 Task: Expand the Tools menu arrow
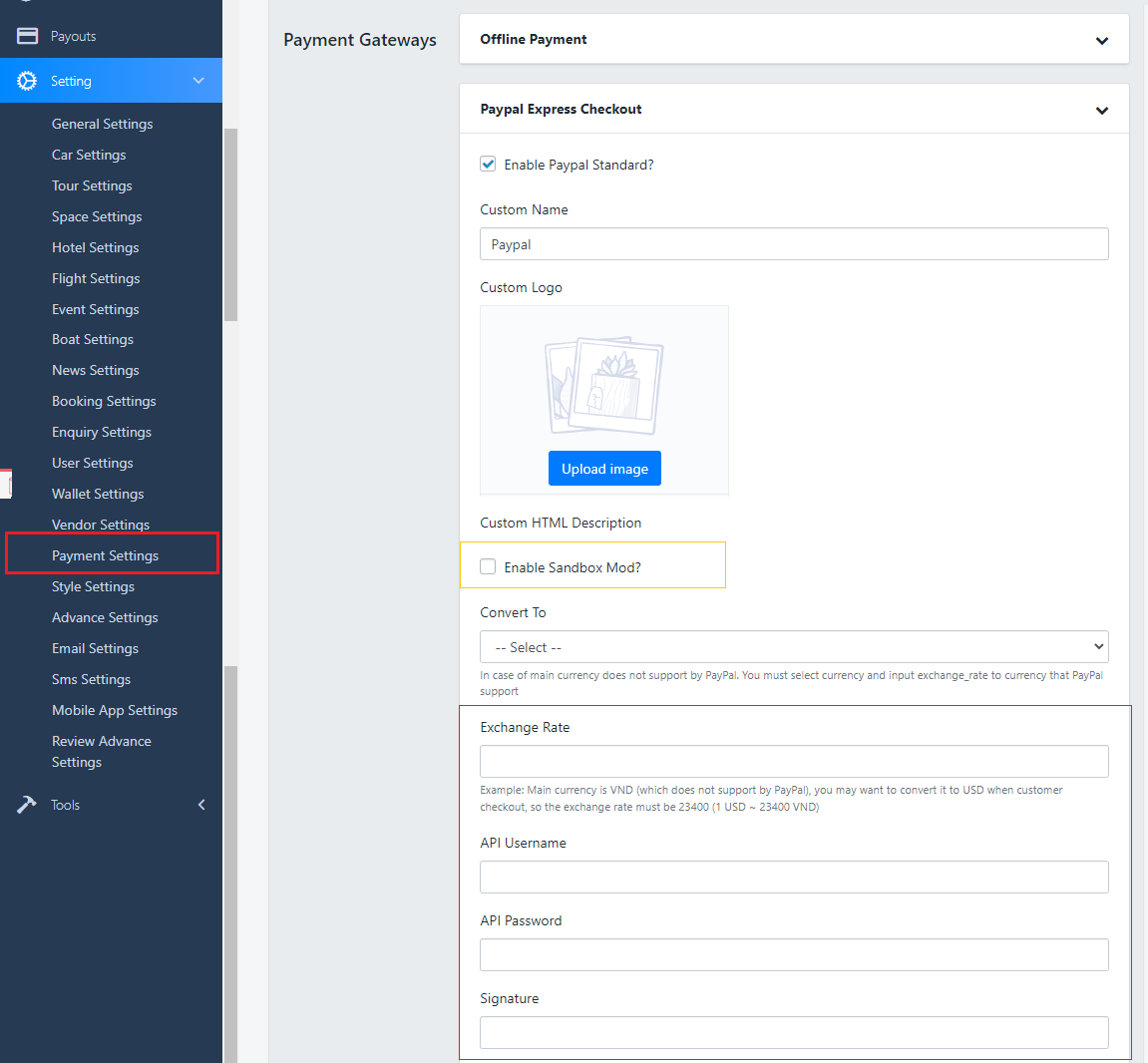(201, 805)
